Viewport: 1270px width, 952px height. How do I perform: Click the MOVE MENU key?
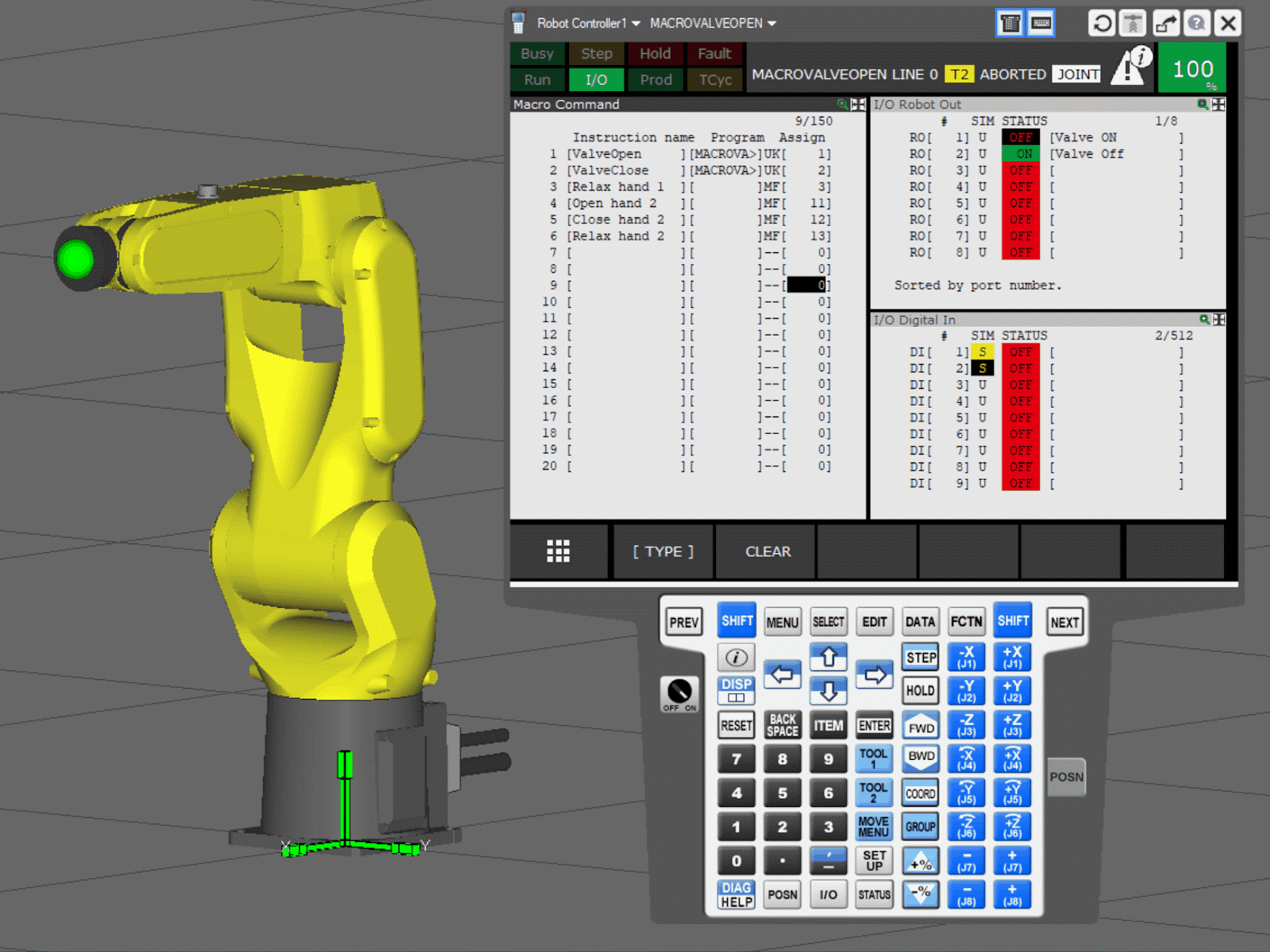pos(874,827)
